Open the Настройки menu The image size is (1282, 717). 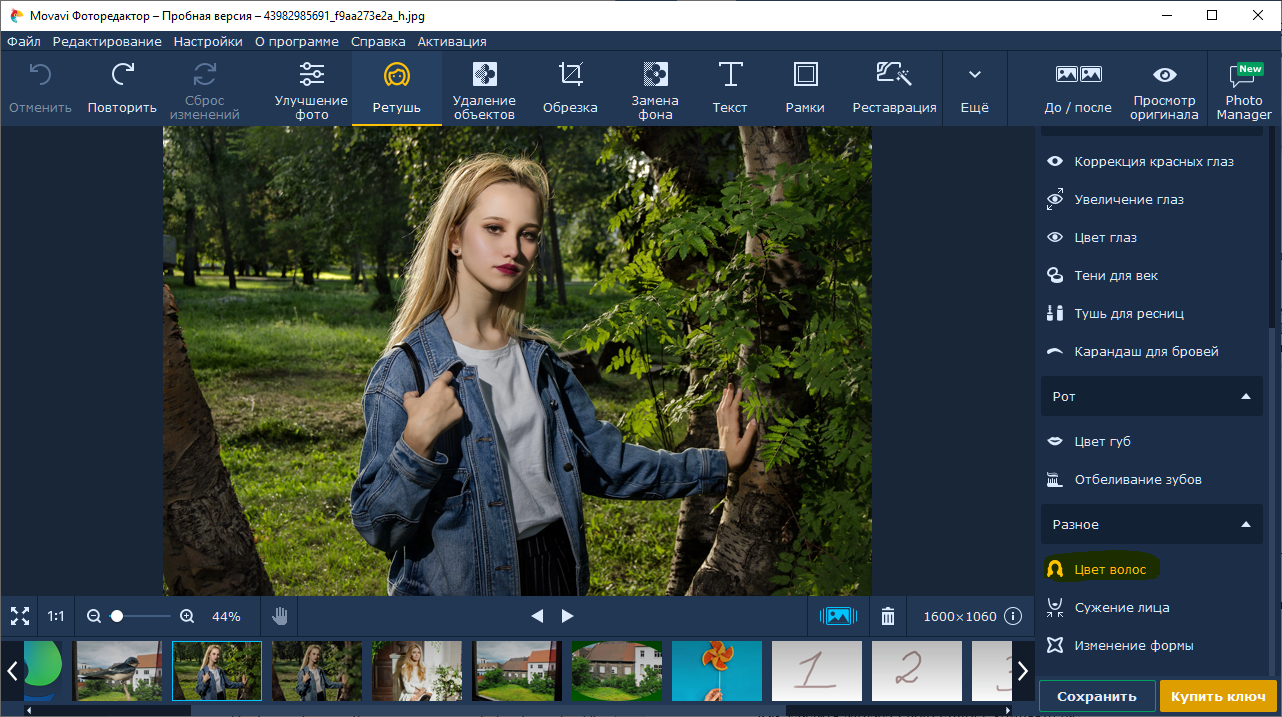point(208,41)
